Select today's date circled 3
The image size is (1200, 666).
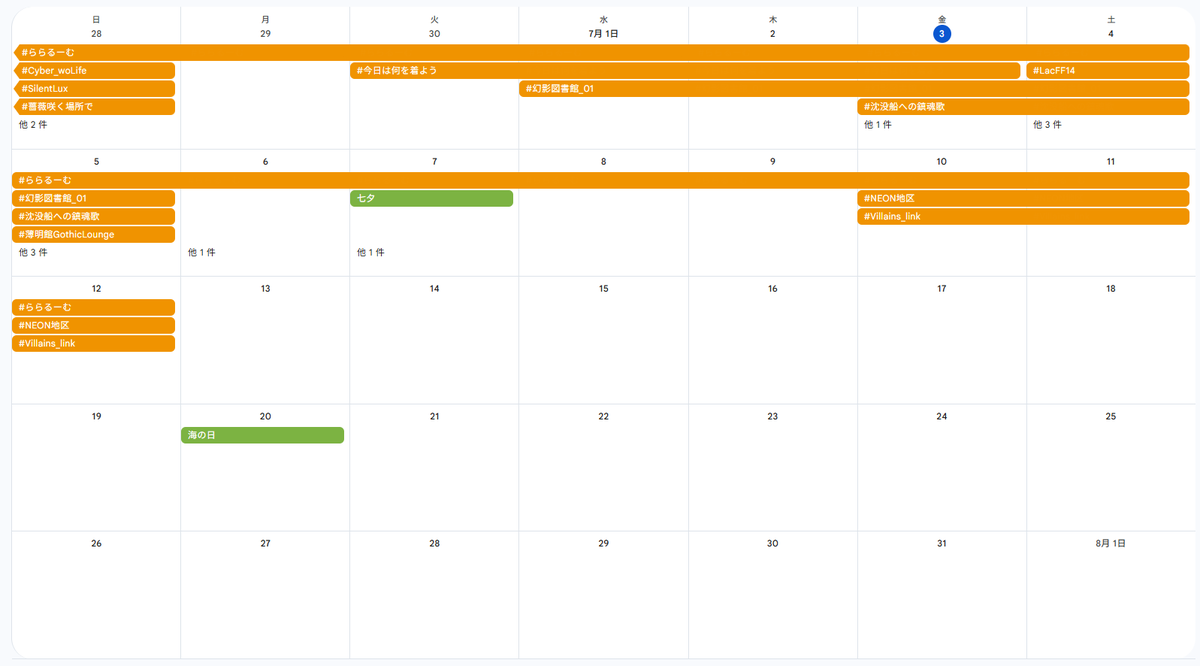(942, 34)
